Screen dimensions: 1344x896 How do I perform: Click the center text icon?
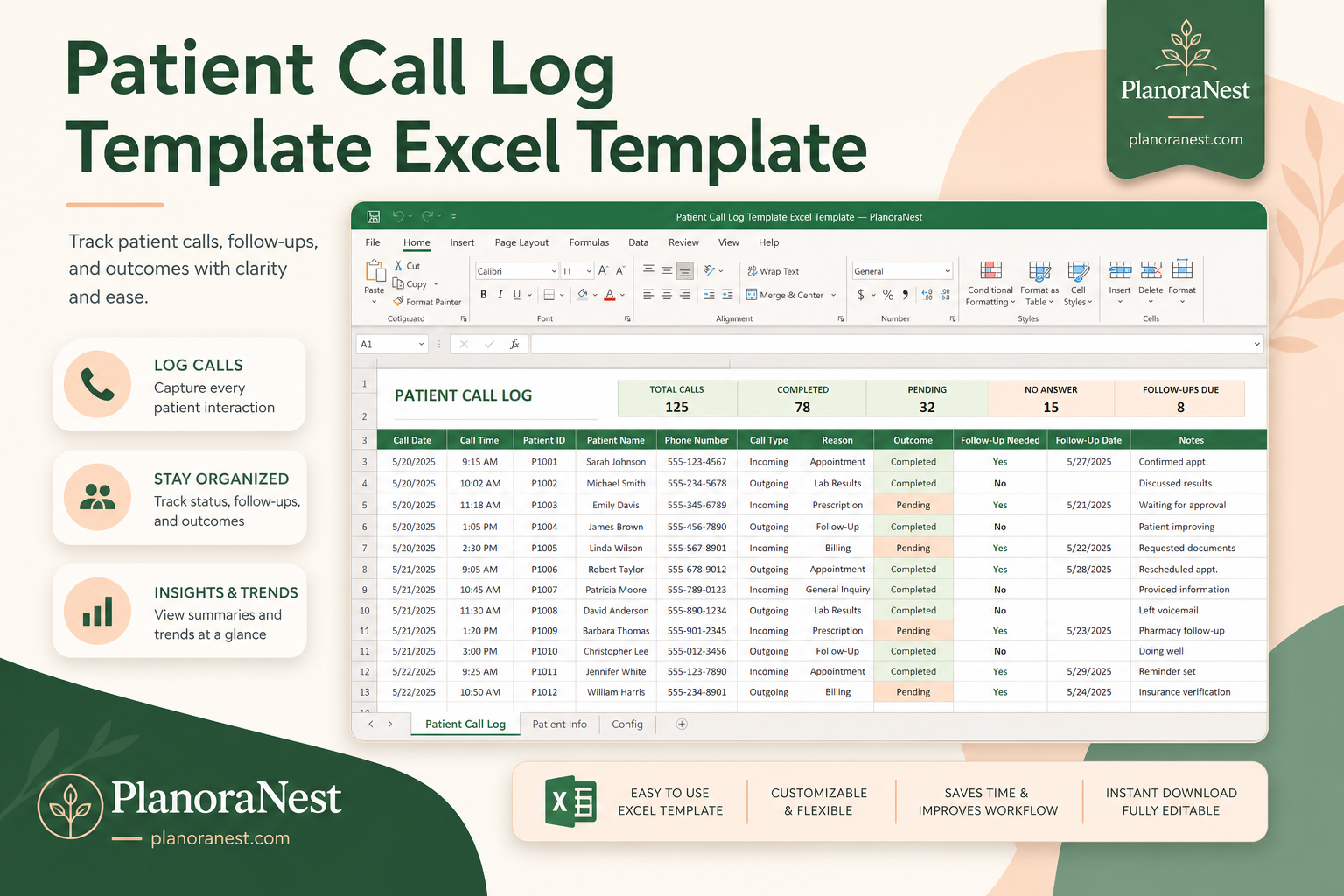tap(667, 295)
